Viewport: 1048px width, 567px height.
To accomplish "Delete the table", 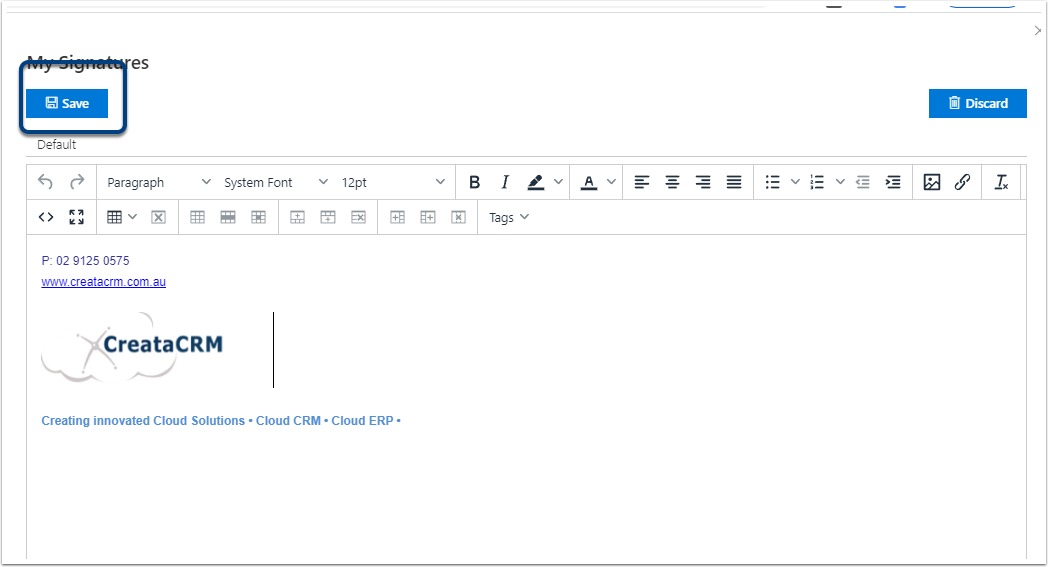I will point(158,217).
